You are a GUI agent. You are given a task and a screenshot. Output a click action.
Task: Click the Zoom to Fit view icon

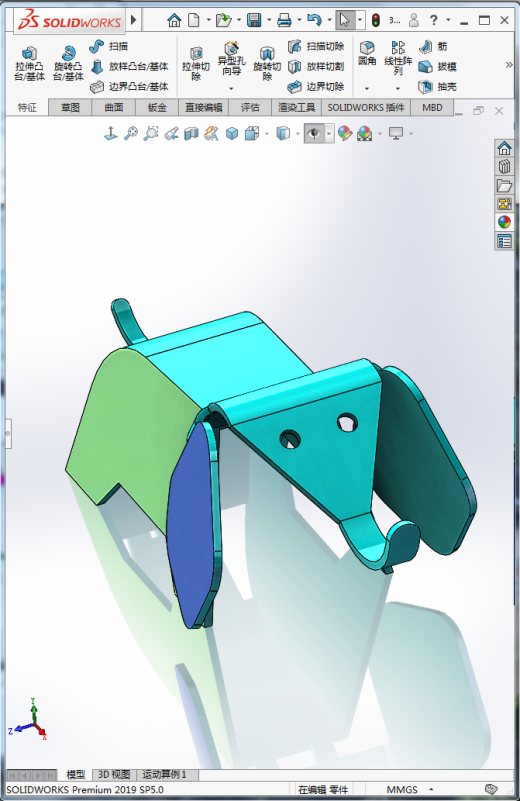click(131, 134)
